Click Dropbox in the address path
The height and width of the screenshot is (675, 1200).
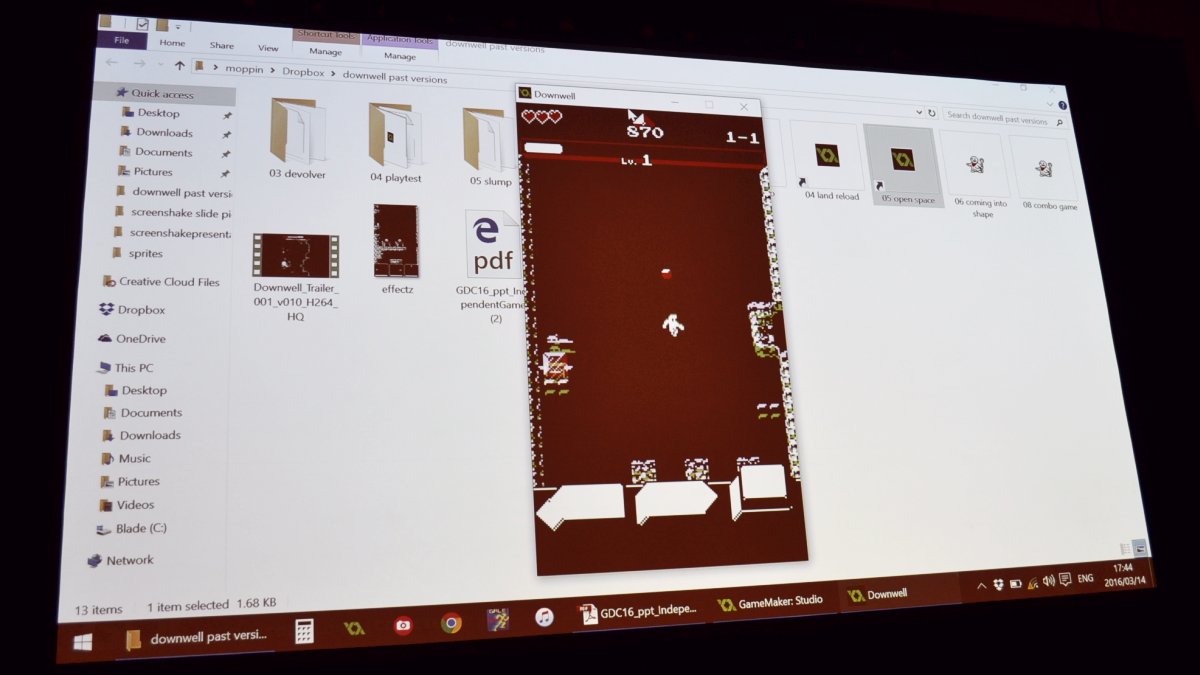click(x=305, y=73)
